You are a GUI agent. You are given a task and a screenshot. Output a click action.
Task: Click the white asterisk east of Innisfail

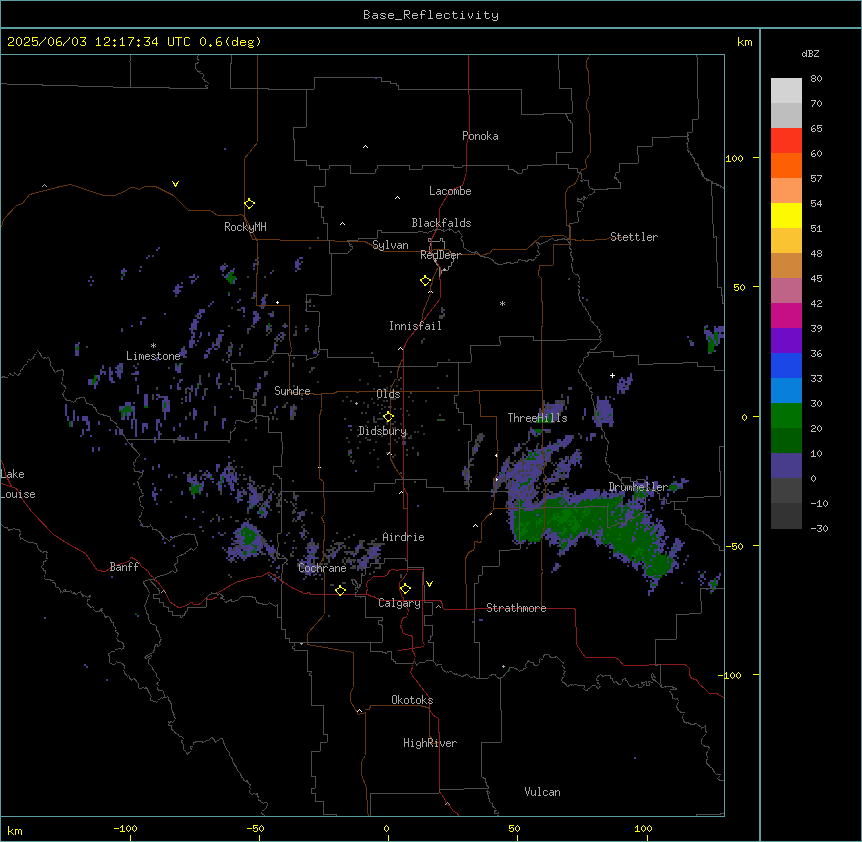[502, 303]
